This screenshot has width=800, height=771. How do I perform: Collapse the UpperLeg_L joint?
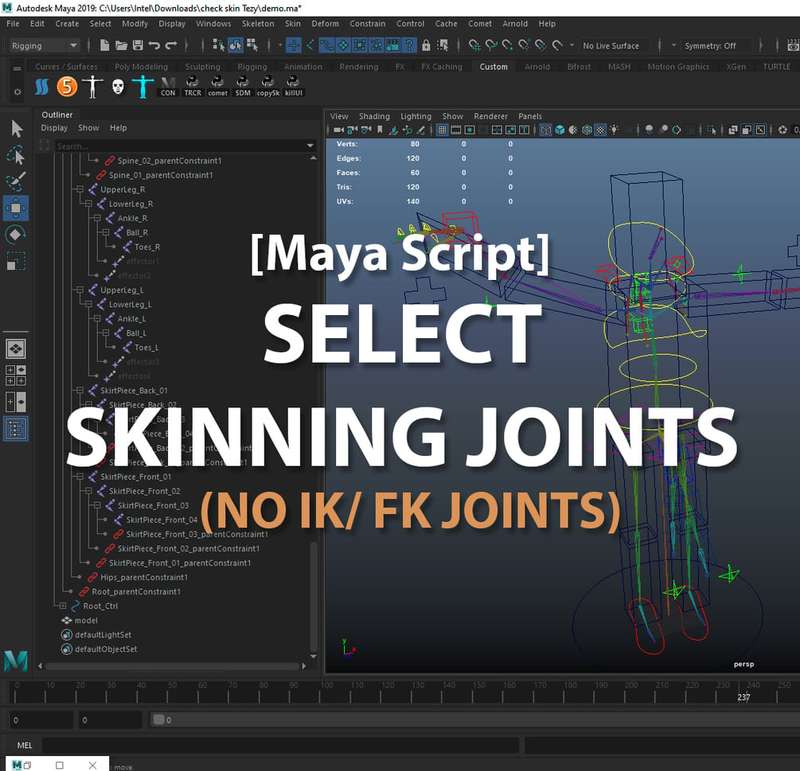click(x=80, y=290)
